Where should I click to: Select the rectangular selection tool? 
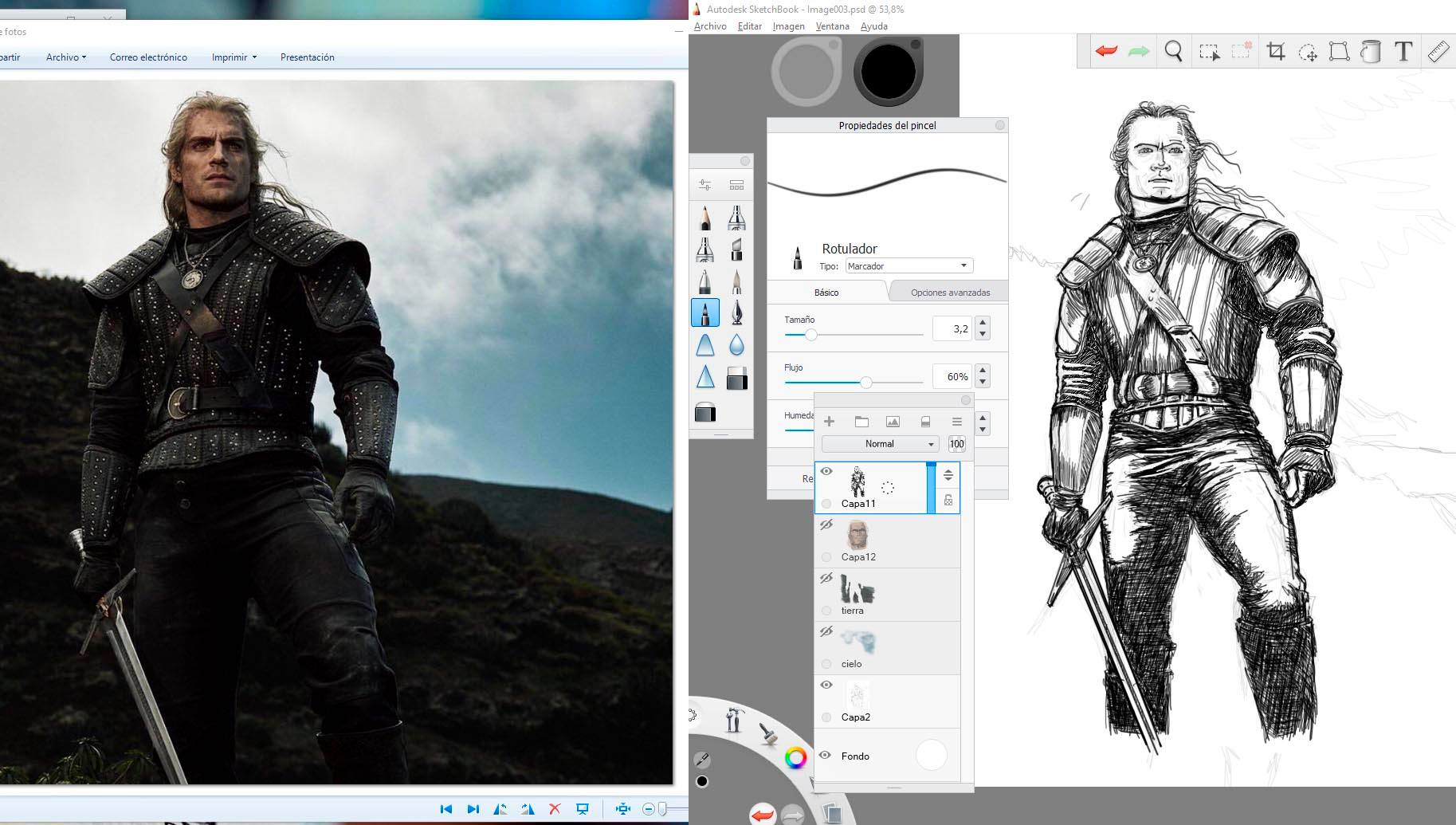pos(1209,52)
